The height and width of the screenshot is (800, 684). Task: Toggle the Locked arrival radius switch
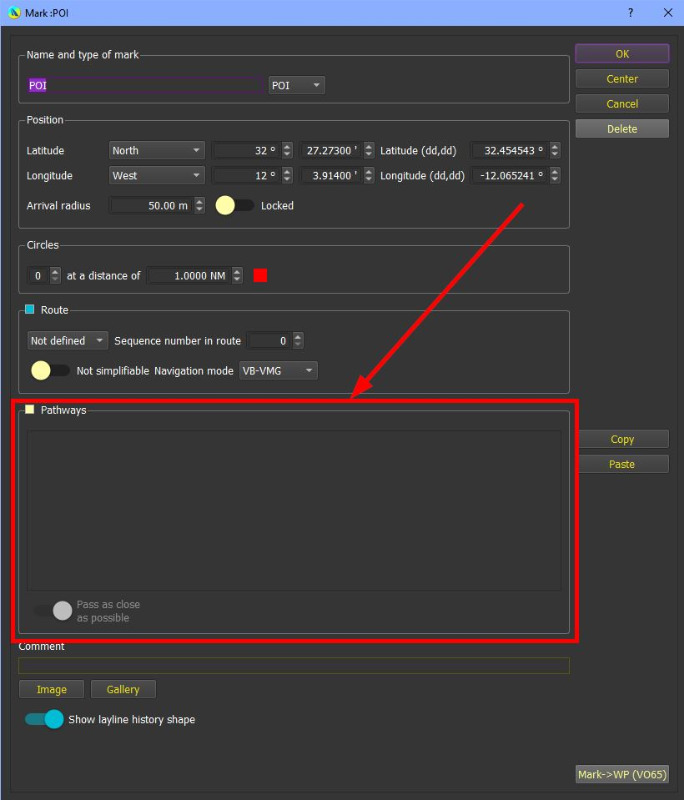235,205
